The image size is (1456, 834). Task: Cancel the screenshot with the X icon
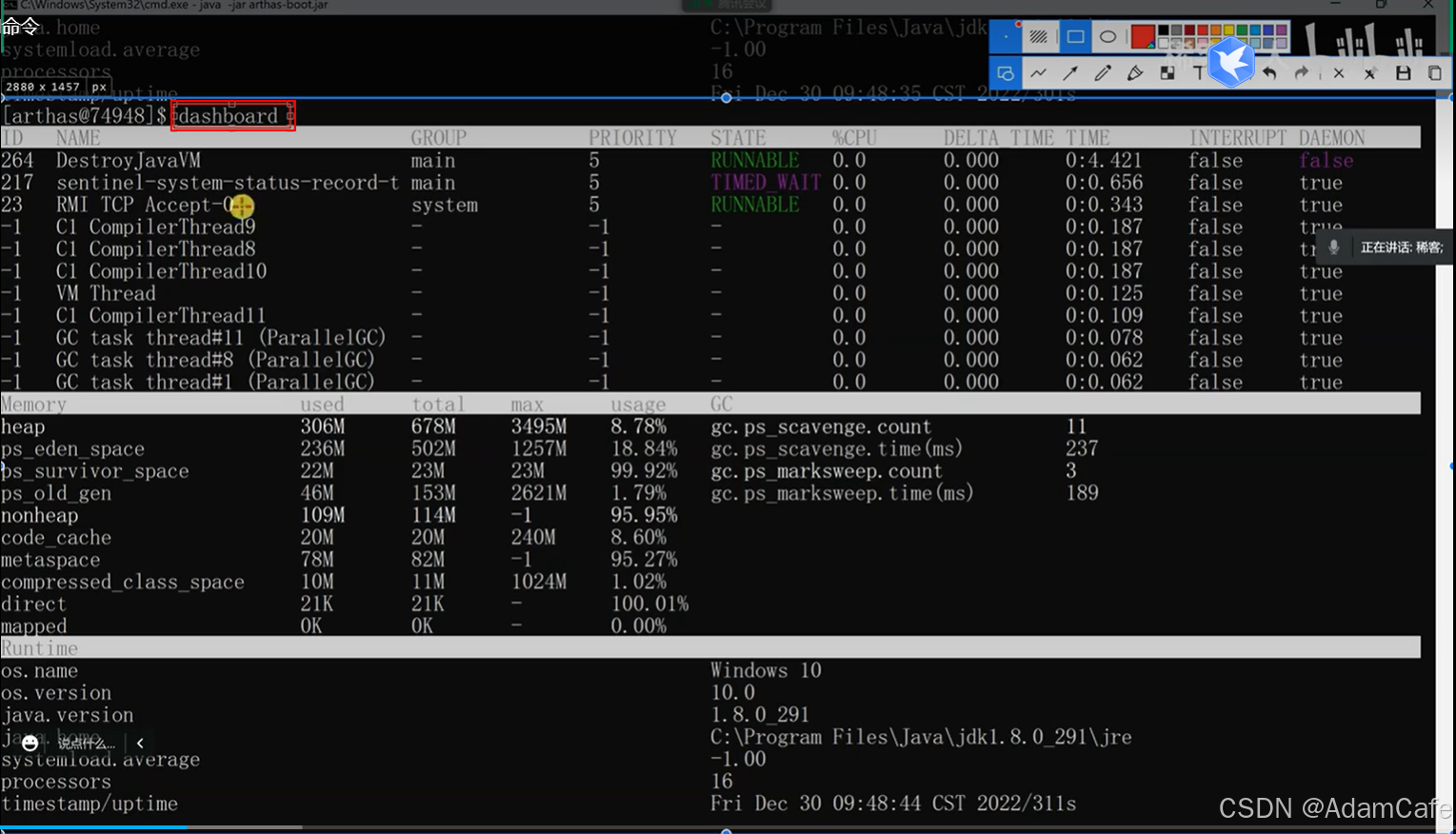pyautogui.click(x=1338, y=73)
